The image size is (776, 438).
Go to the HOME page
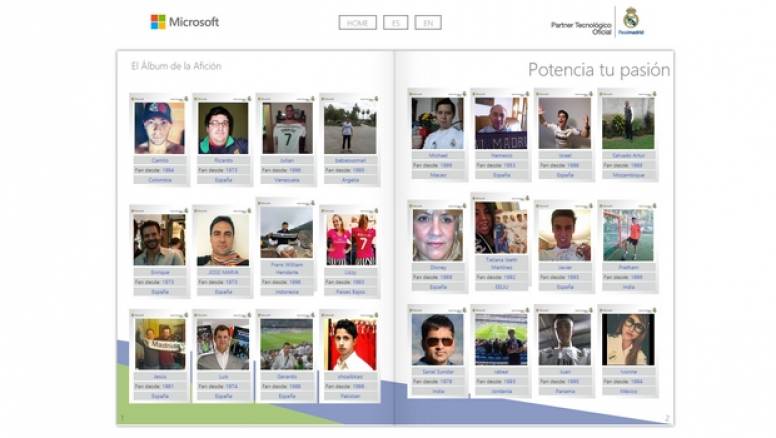click(357, 22)
